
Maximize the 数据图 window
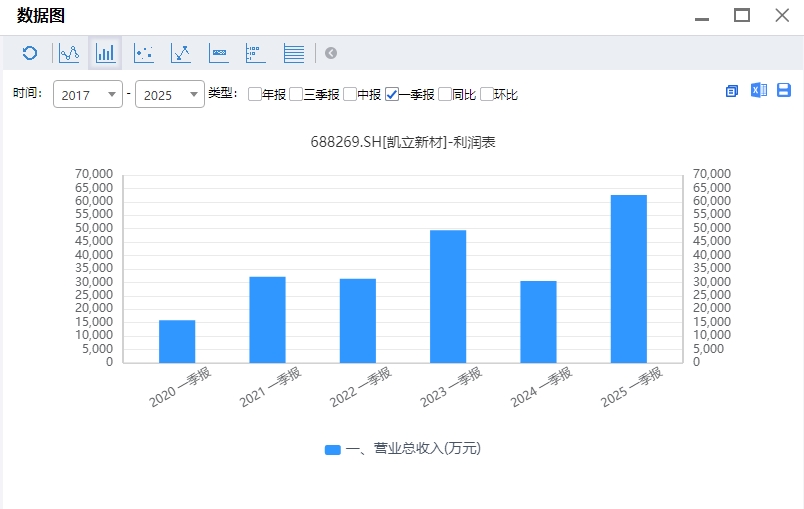point(742,15)
